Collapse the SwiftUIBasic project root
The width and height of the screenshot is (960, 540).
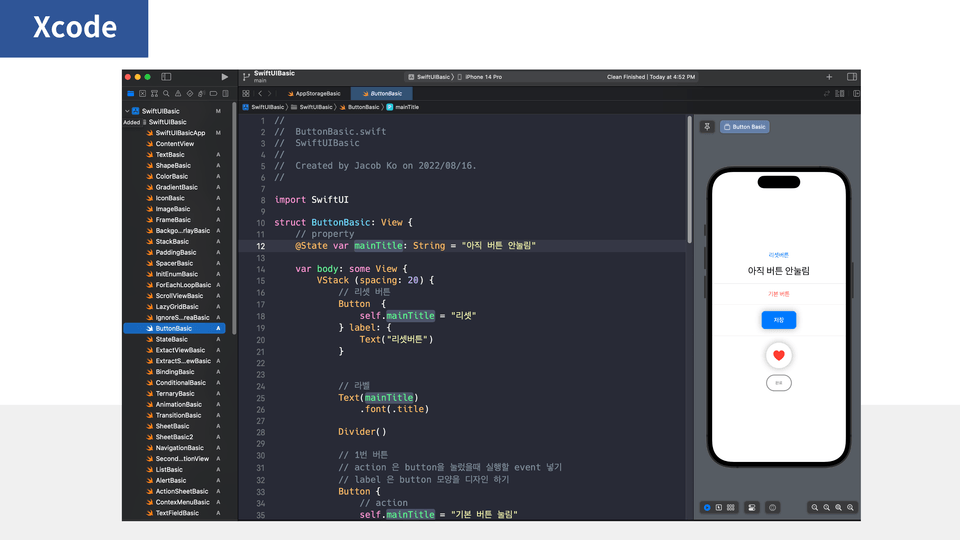coord(127,111)
